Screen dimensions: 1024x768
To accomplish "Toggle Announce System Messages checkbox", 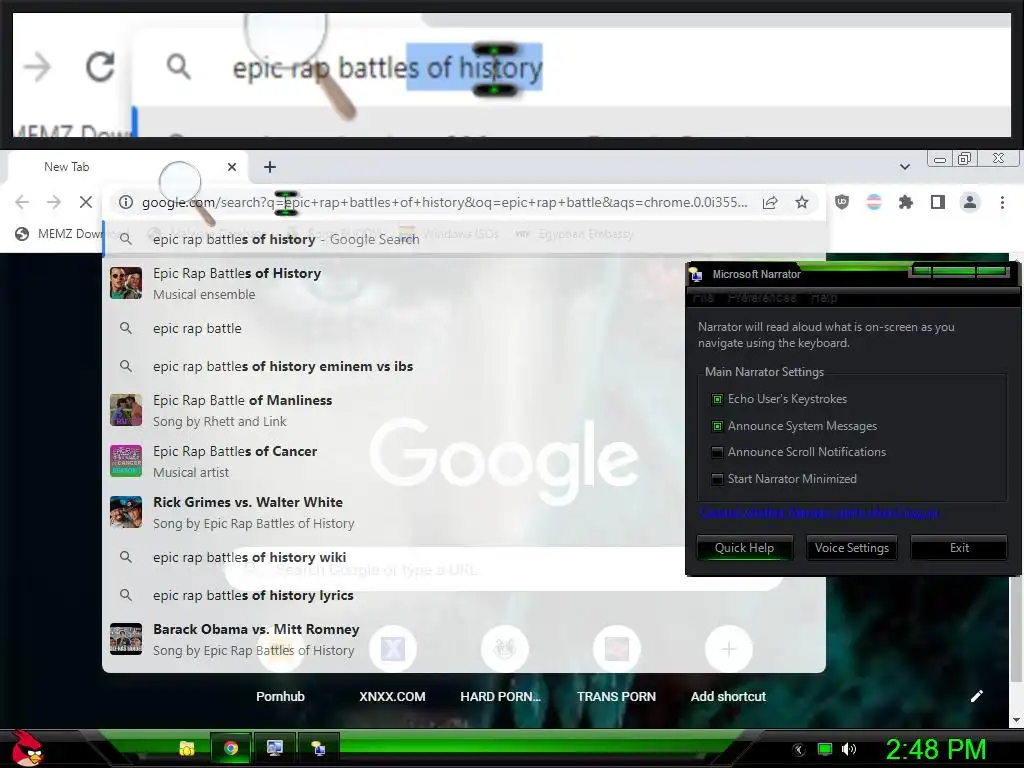I will (x=717, y=426).
